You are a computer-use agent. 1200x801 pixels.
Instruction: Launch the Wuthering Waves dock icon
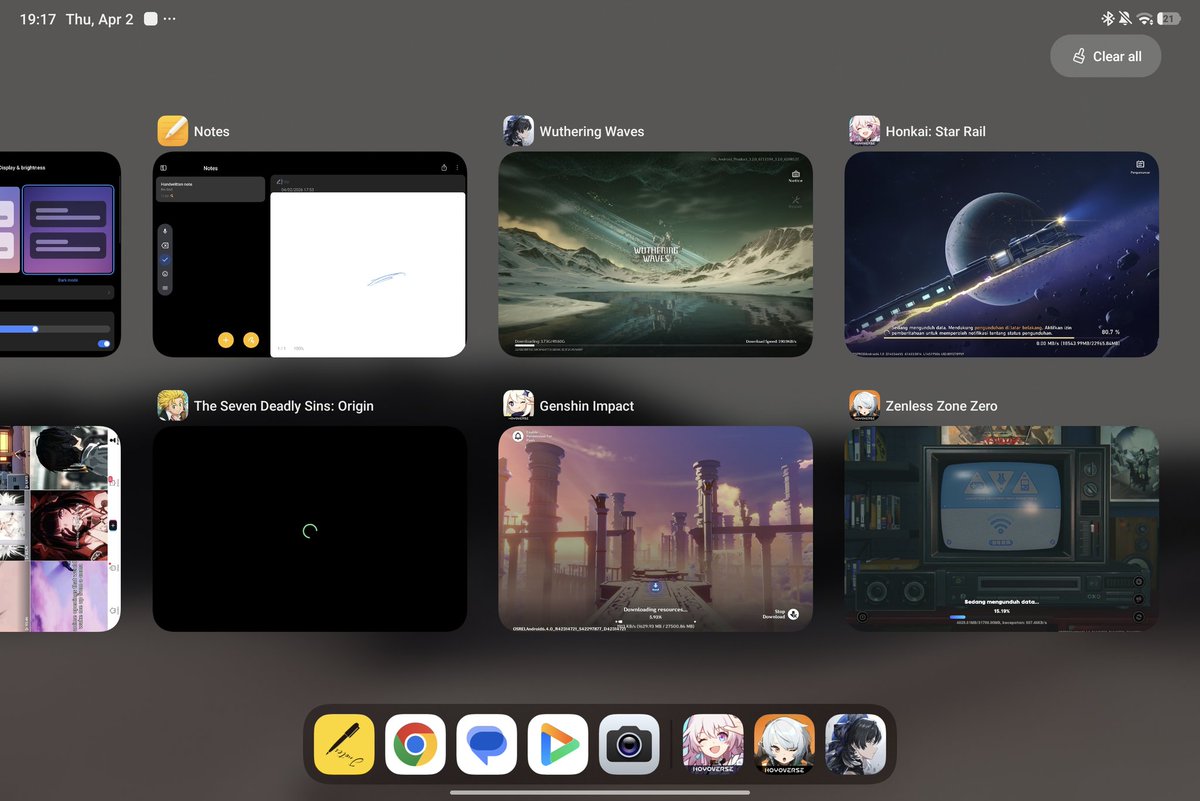pos(856,744)
